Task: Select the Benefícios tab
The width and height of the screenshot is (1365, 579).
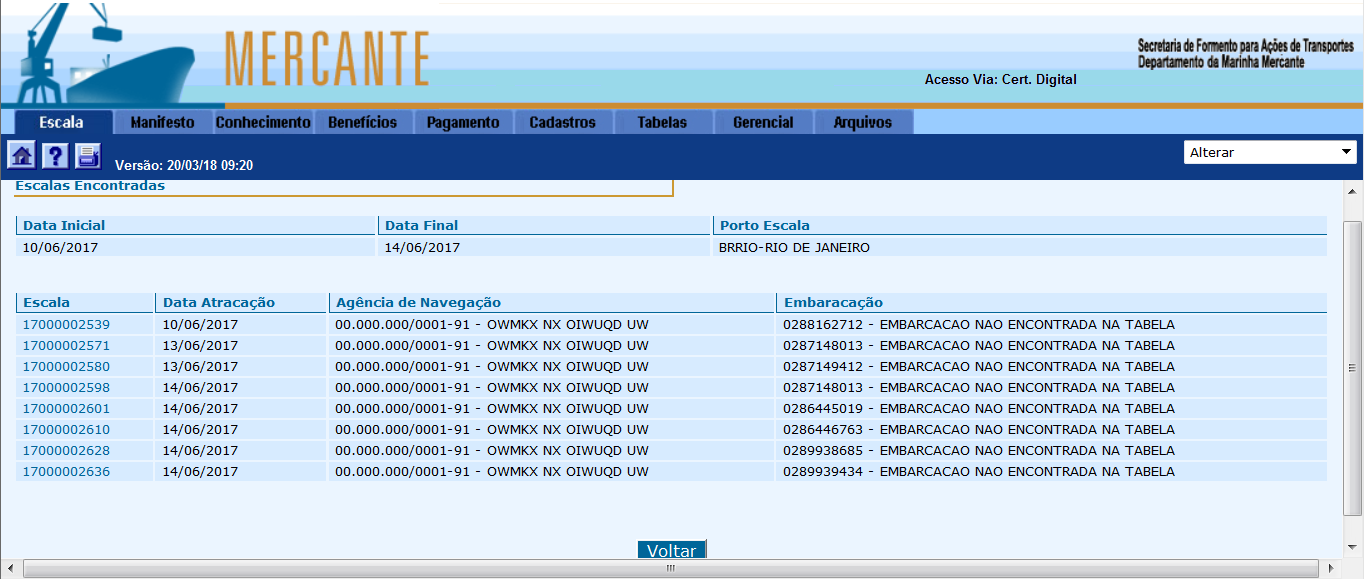Action: 362,122
